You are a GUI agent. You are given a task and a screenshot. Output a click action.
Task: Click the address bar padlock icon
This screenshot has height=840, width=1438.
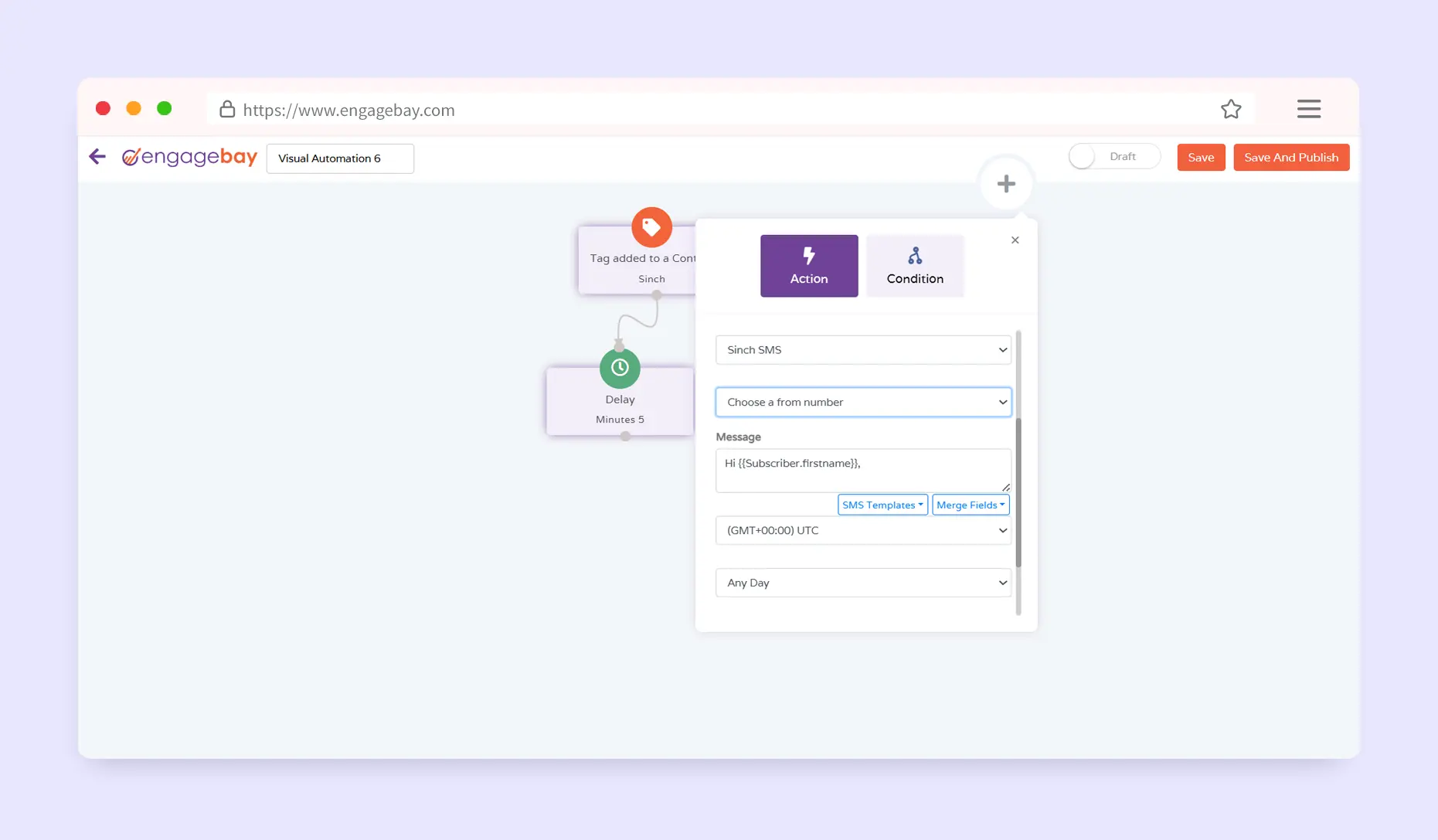(226, 110)
